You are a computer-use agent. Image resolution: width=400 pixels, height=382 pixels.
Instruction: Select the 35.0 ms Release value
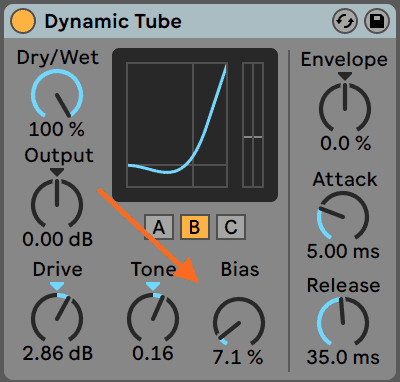coord(343,357)
